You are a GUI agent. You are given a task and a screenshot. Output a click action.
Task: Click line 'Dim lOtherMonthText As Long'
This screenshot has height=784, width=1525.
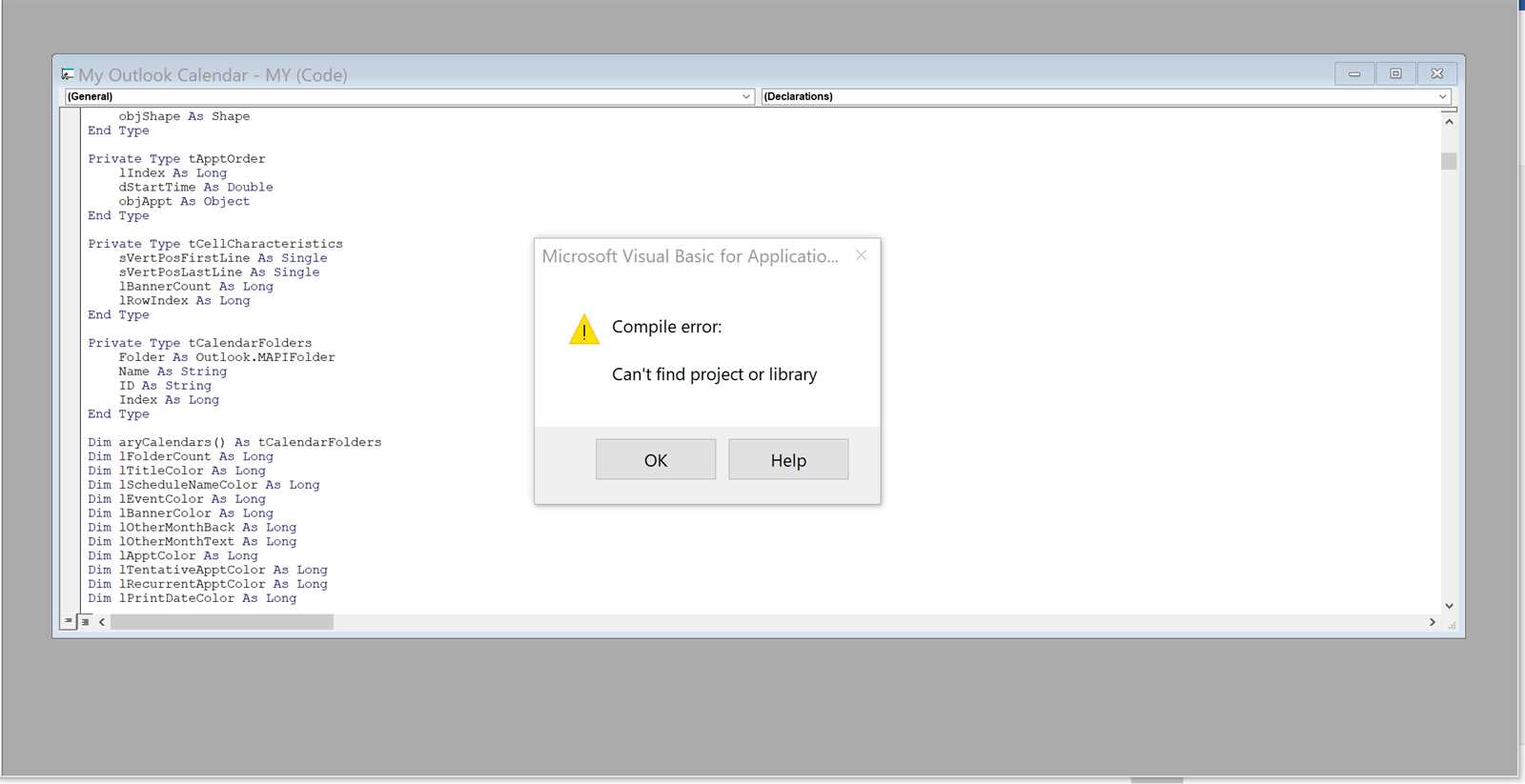[x=192, y=541]
